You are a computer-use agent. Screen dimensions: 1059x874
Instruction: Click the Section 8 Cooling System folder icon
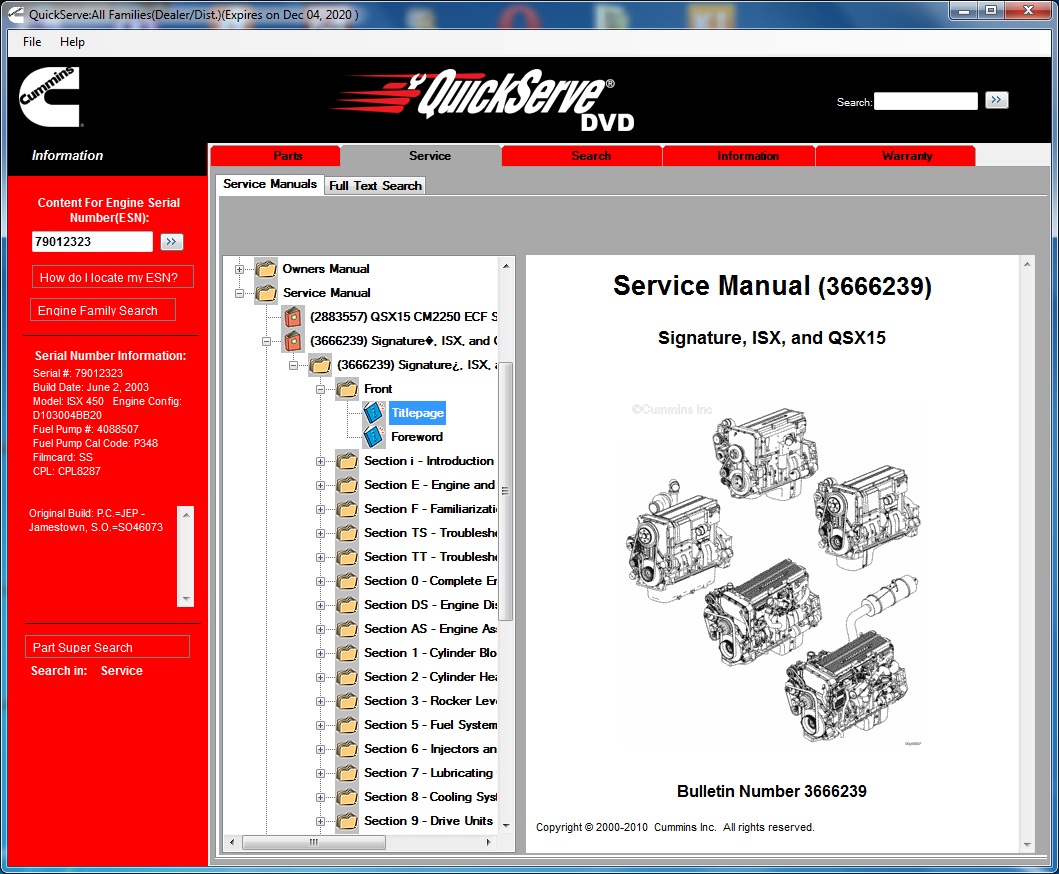346,797
